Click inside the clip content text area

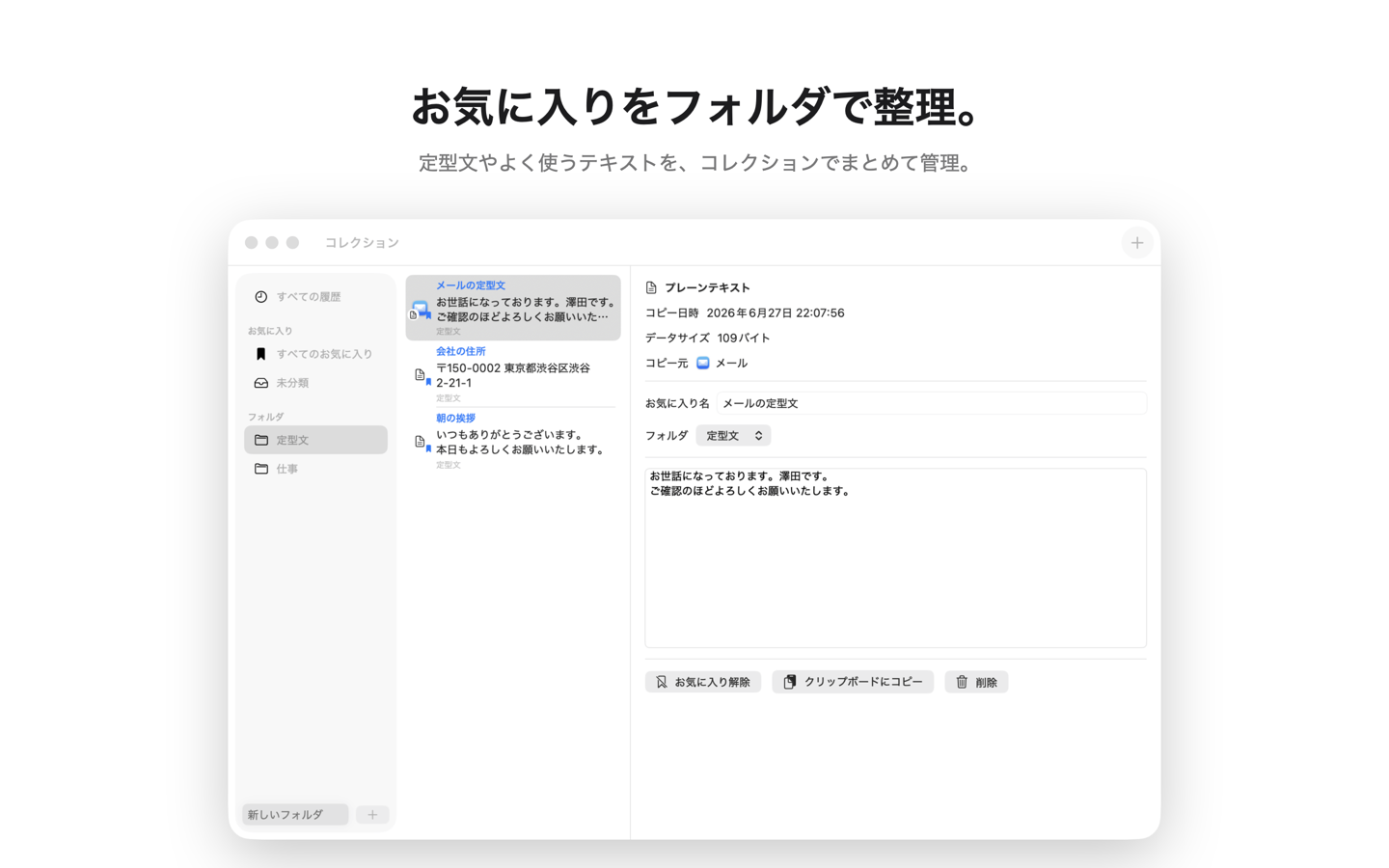pyautogui.click(x=895, y=557)
